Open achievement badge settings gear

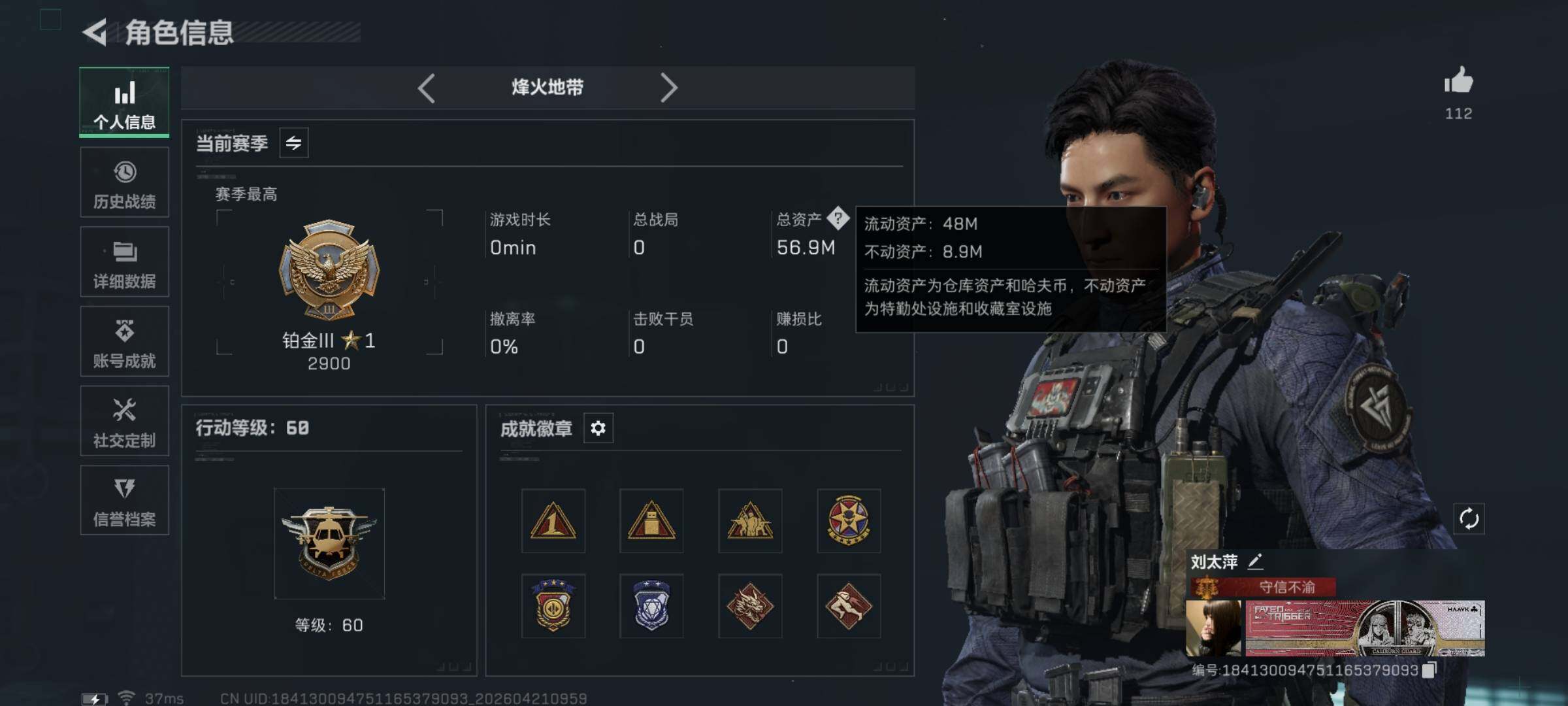[x=598, y=428]
